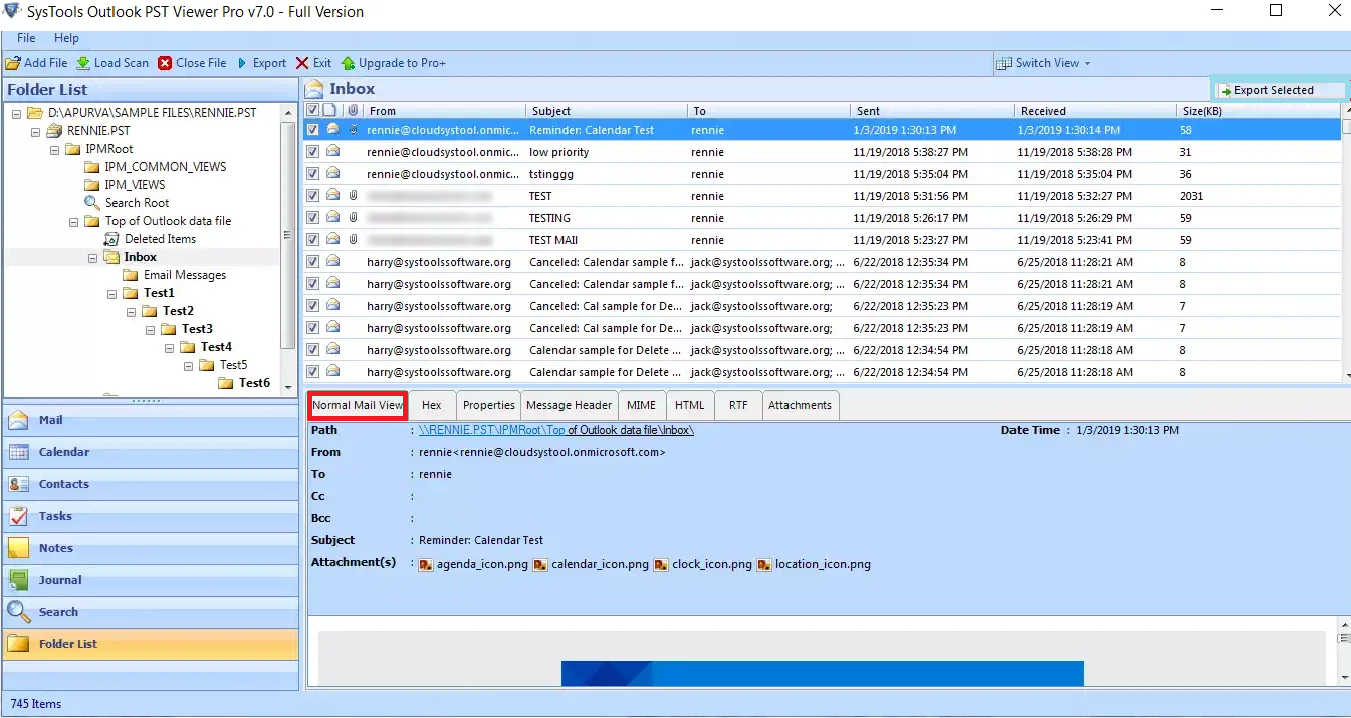Switch to the Properties tab
This screenshot has width=1351, height=718.
point(489,405)
